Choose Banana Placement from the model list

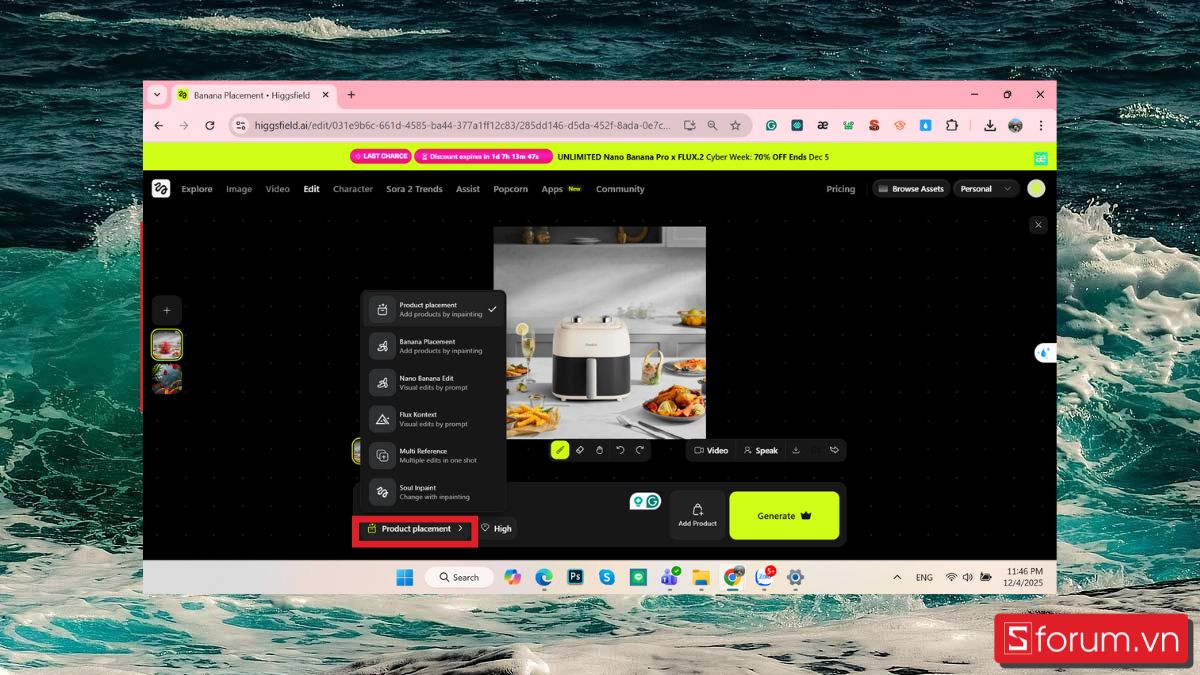click(x=433, y=346)
